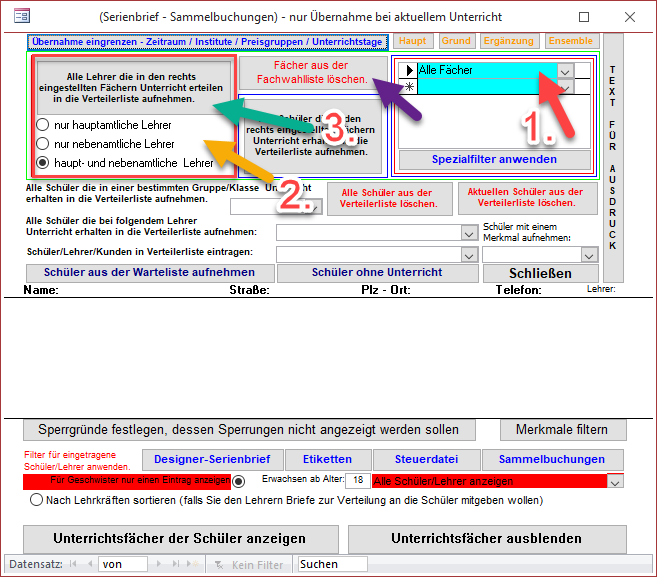Open the 'Schüler mit einem Merkmal' dropdown
This screenshot has height=577, width=657.
tap(590, 255)
